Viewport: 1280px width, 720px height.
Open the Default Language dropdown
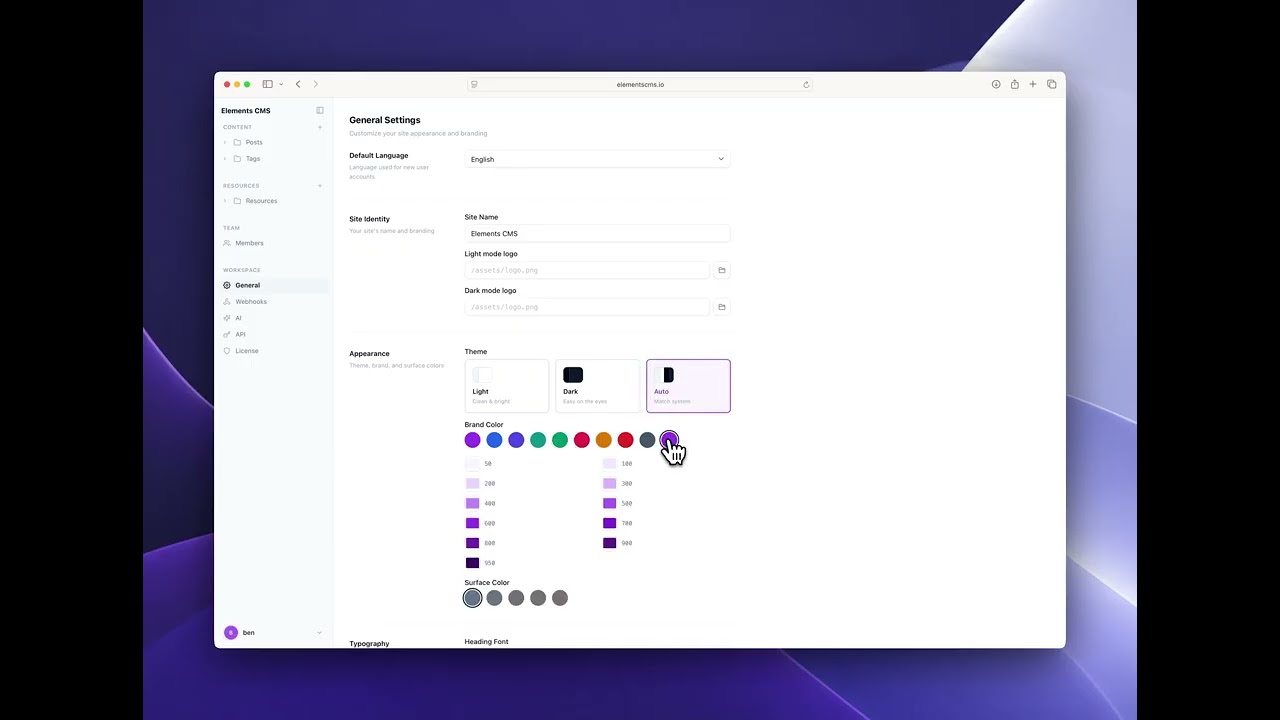tap(597, 159)
